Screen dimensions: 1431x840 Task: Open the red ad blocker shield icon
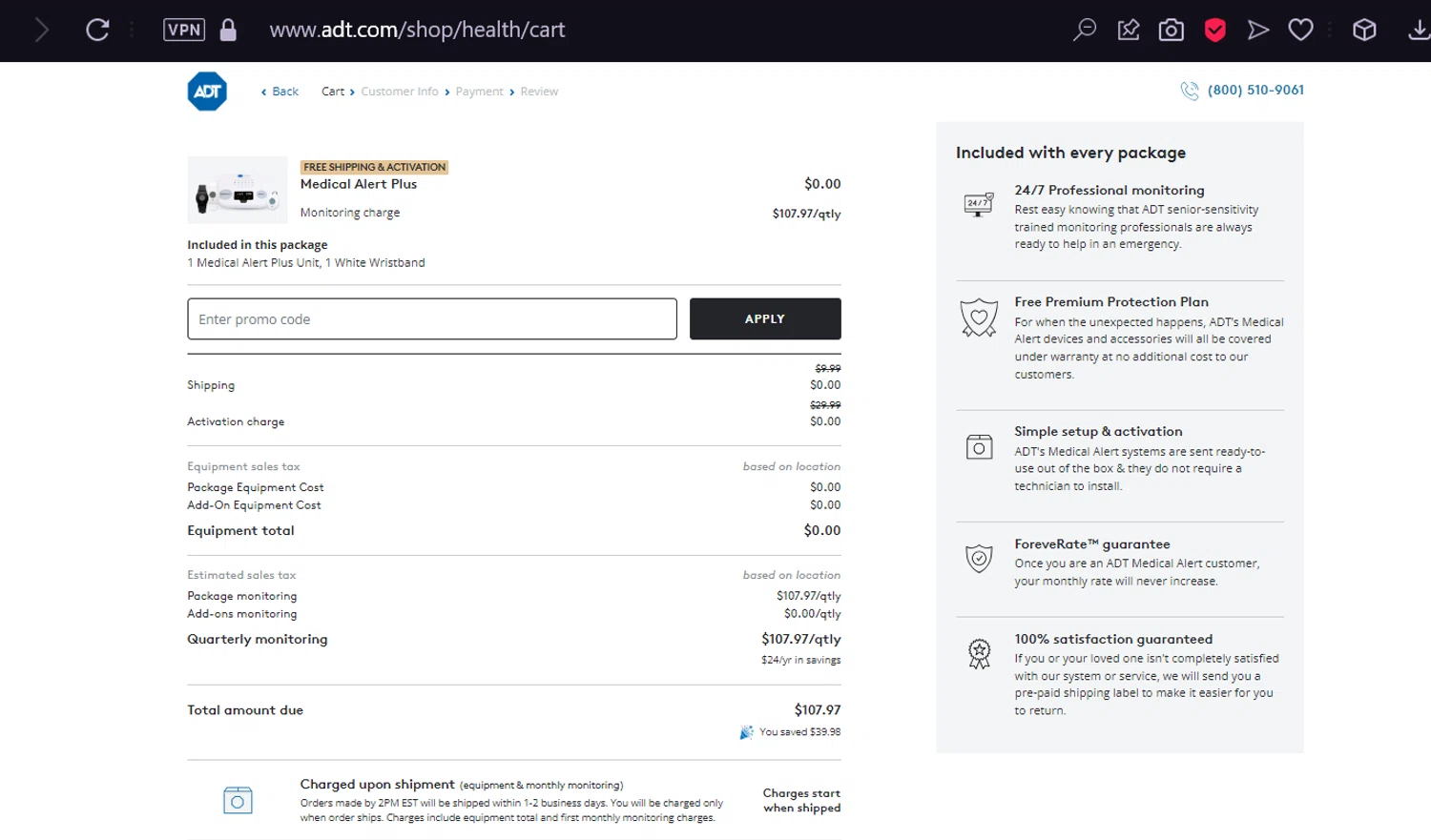point(1214,31)
